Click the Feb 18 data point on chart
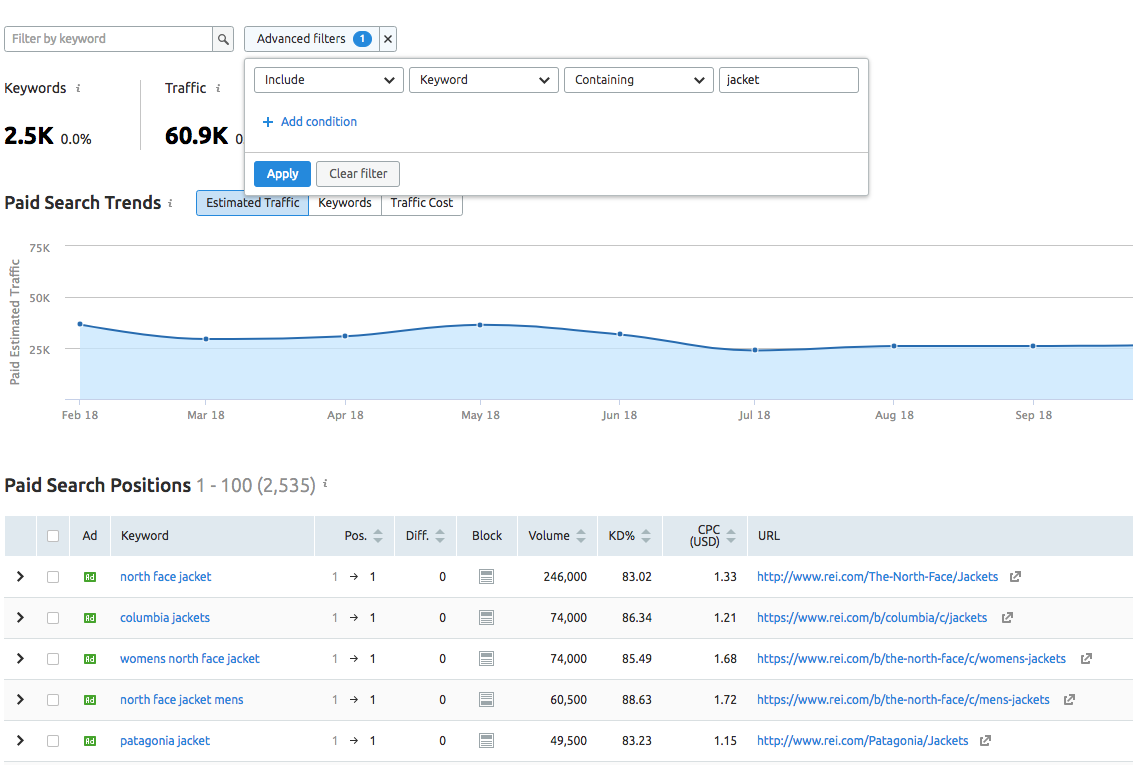1133x765 pixels. 80,324
